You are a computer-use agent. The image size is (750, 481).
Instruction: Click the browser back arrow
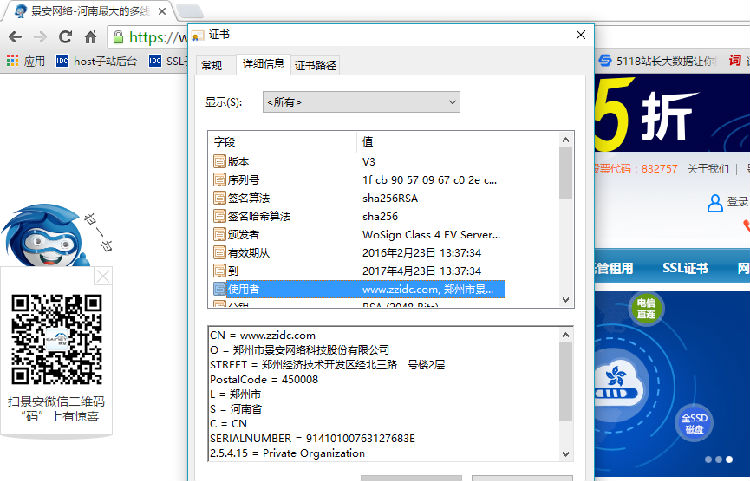click(15, 37)
